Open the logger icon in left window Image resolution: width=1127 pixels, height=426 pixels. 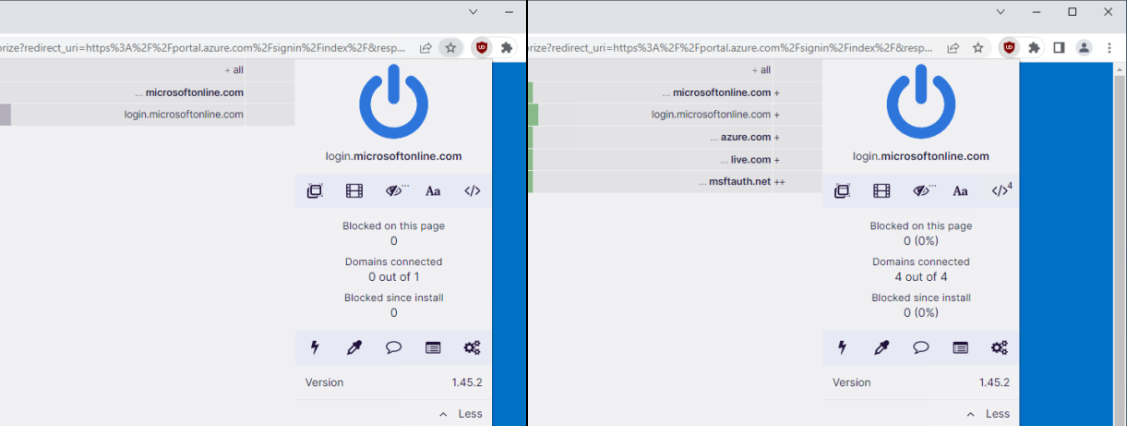pos(433,348)
